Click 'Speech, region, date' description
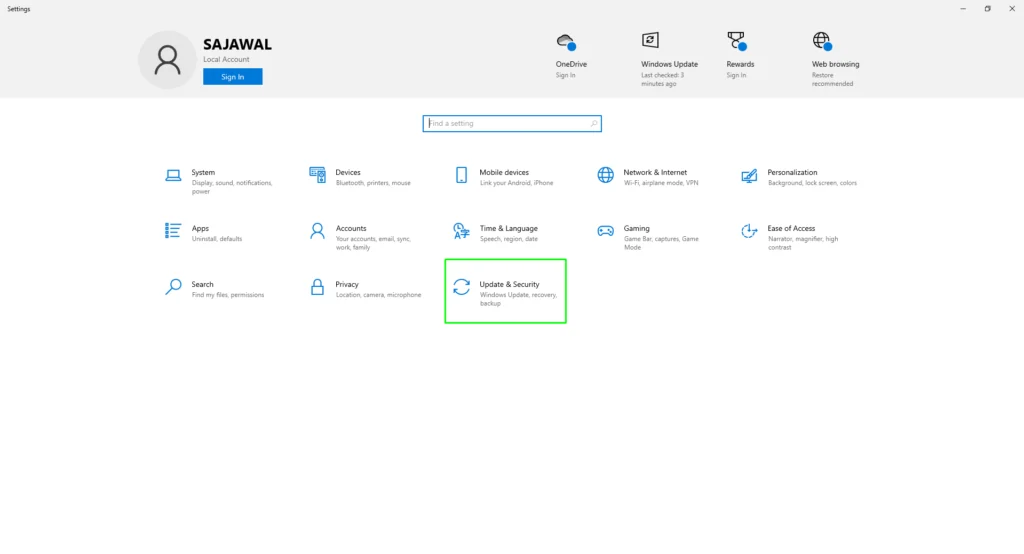The image size is (1024, 554). (x=509, y=239)
